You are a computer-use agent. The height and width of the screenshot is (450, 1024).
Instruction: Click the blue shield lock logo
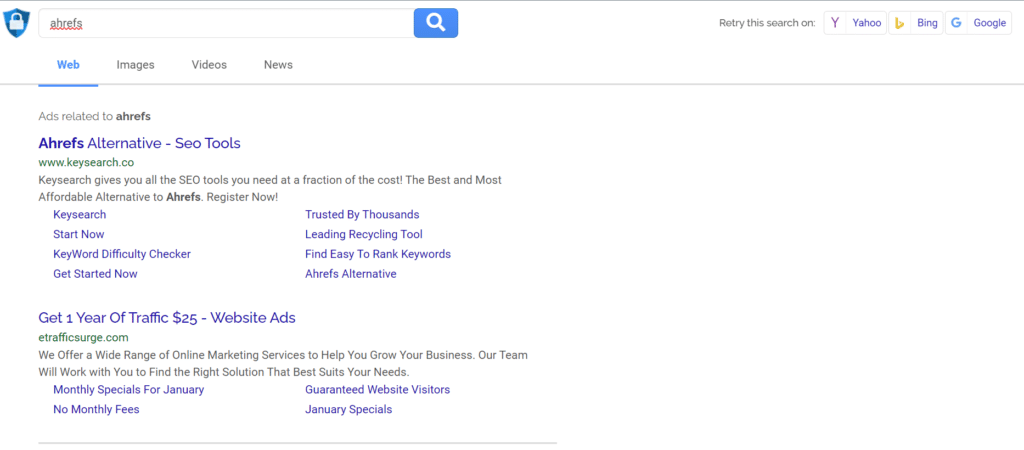pyautogui.click(x=17, y=23)
